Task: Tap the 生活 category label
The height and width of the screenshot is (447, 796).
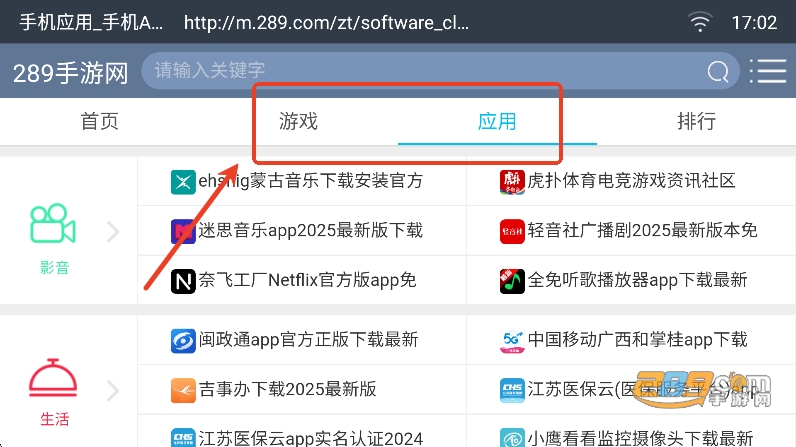Action: coord(54,419)
